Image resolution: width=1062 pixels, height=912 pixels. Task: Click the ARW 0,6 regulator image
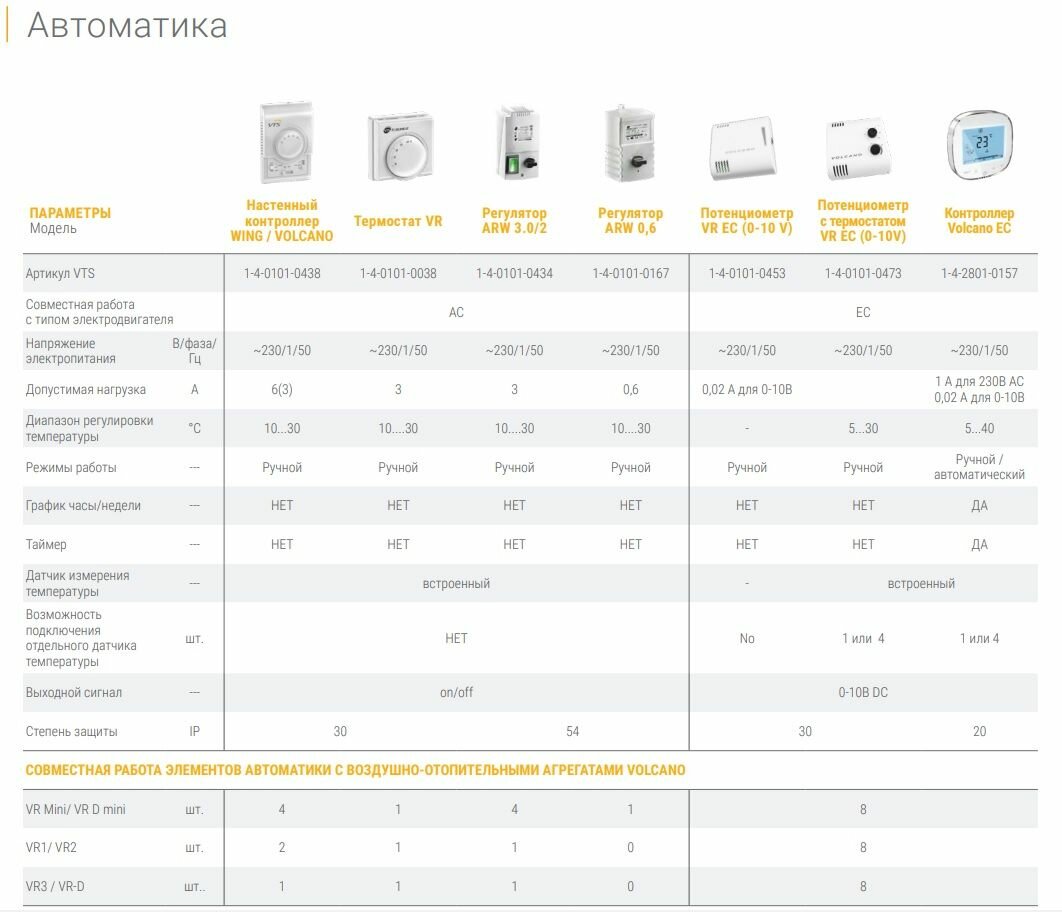tap(631, 143)
